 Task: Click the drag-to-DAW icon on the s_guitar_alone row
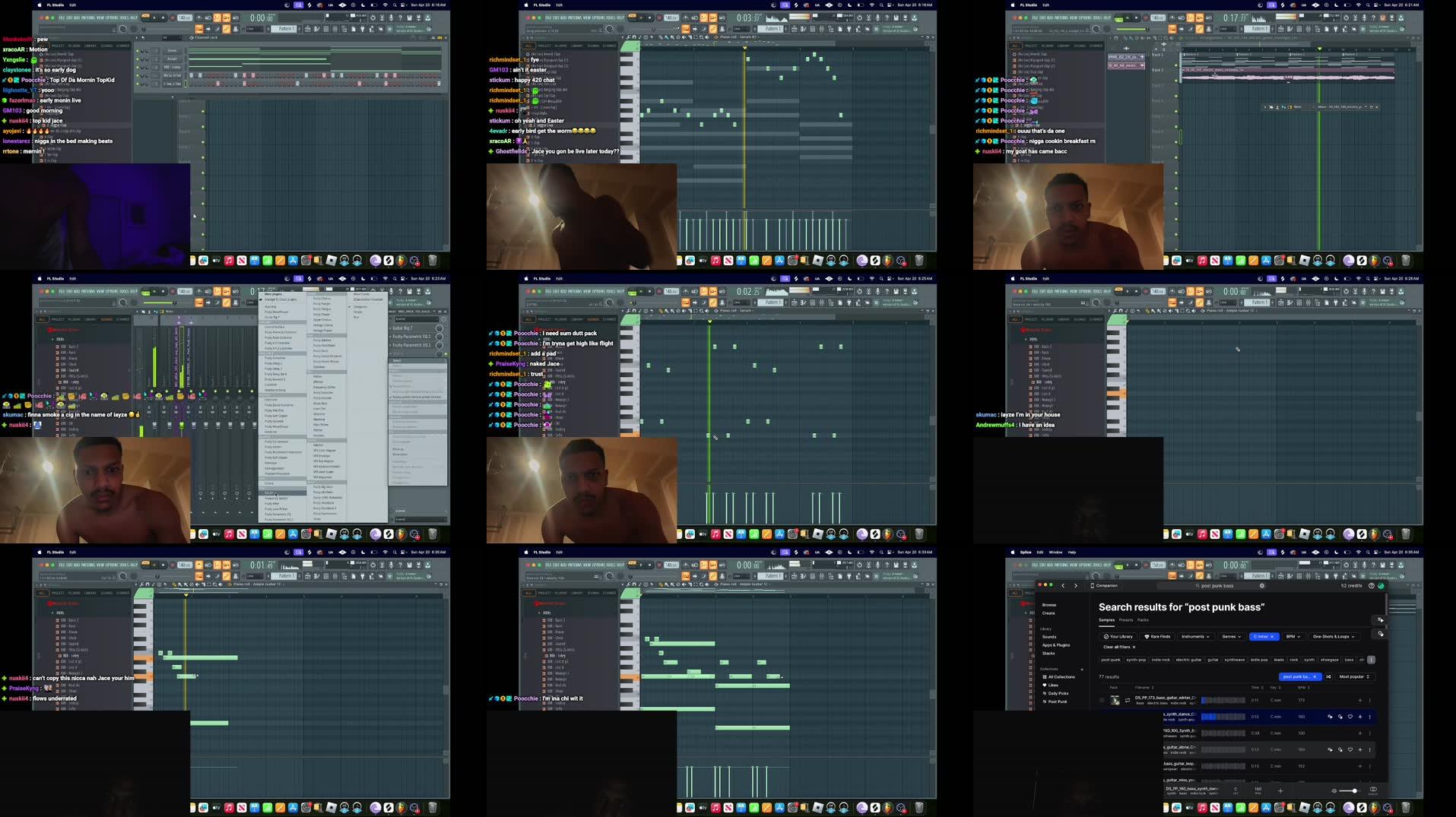(x=1330, y=750)
